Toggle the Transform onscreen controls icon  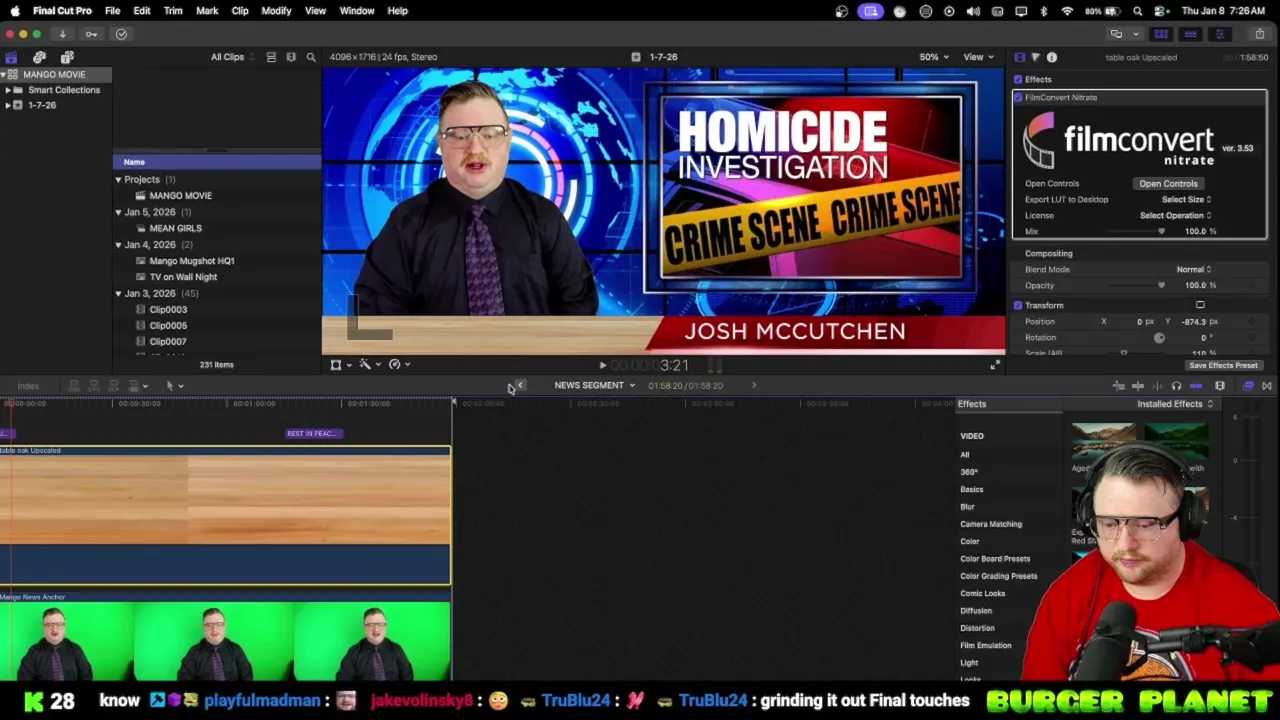point(1200,305)
